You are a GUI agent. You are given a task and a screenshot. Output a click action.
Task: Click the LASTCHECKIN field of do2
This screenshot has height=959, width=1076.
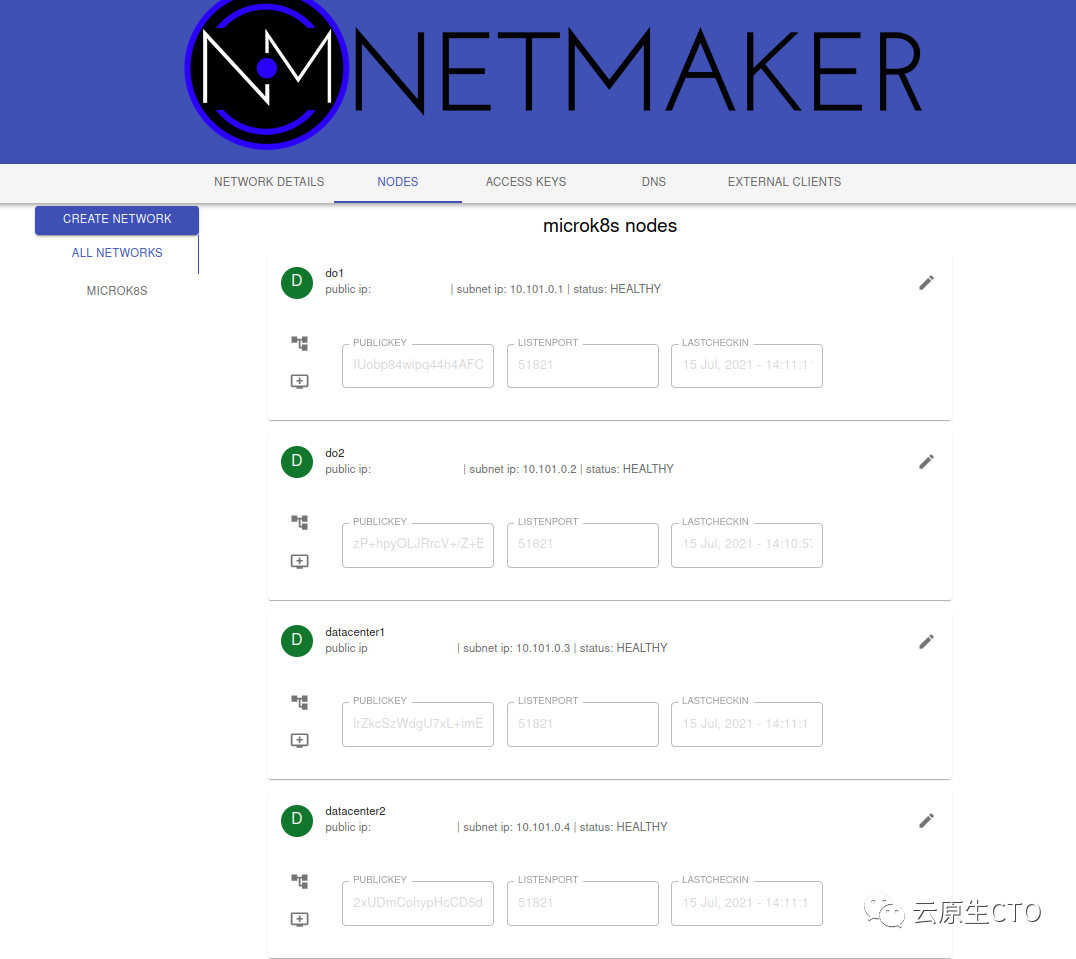[x=747, y=545]
